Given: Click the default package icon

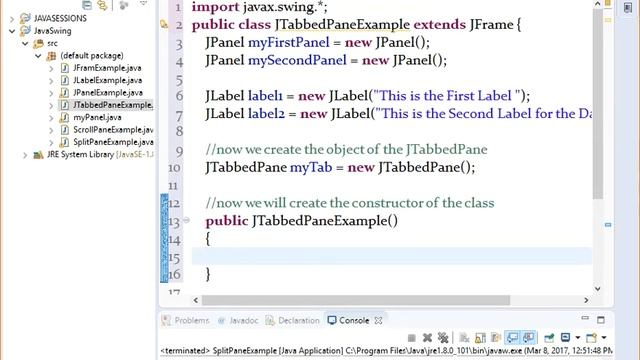Looking at the screenshot, I should pos(51,56).
